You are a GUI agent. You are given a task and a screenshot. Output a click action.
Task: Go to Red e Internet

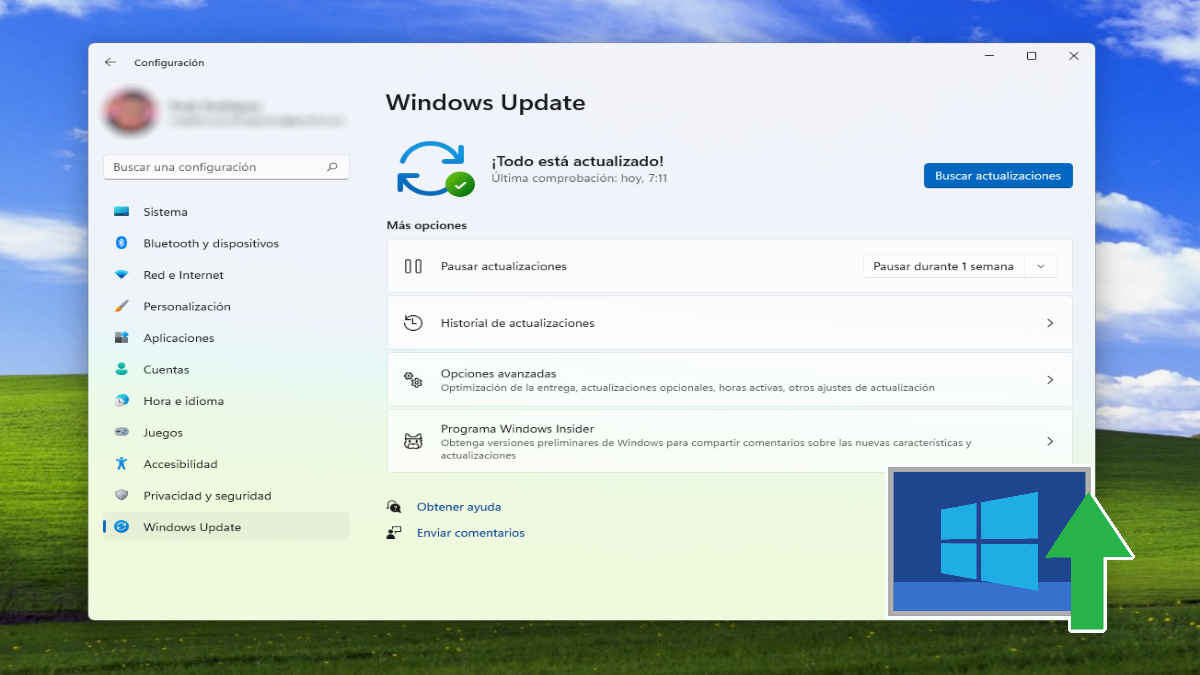tap(227, 275)
